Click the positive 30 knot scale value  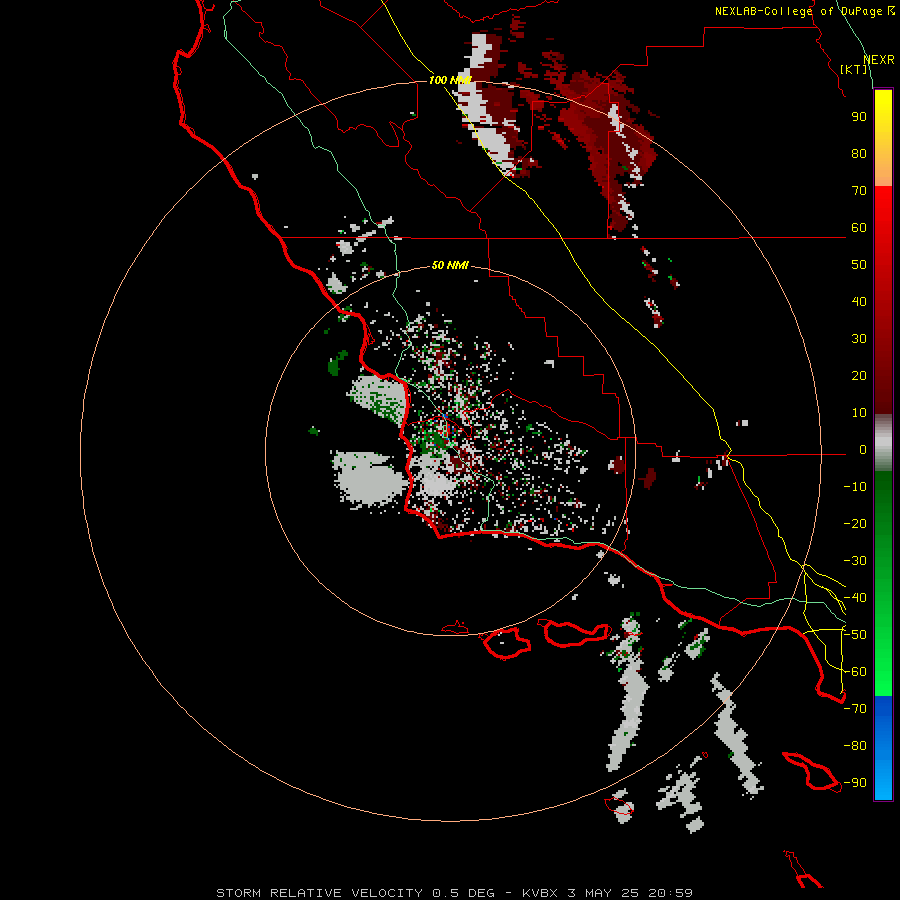(x=859, y=339)
